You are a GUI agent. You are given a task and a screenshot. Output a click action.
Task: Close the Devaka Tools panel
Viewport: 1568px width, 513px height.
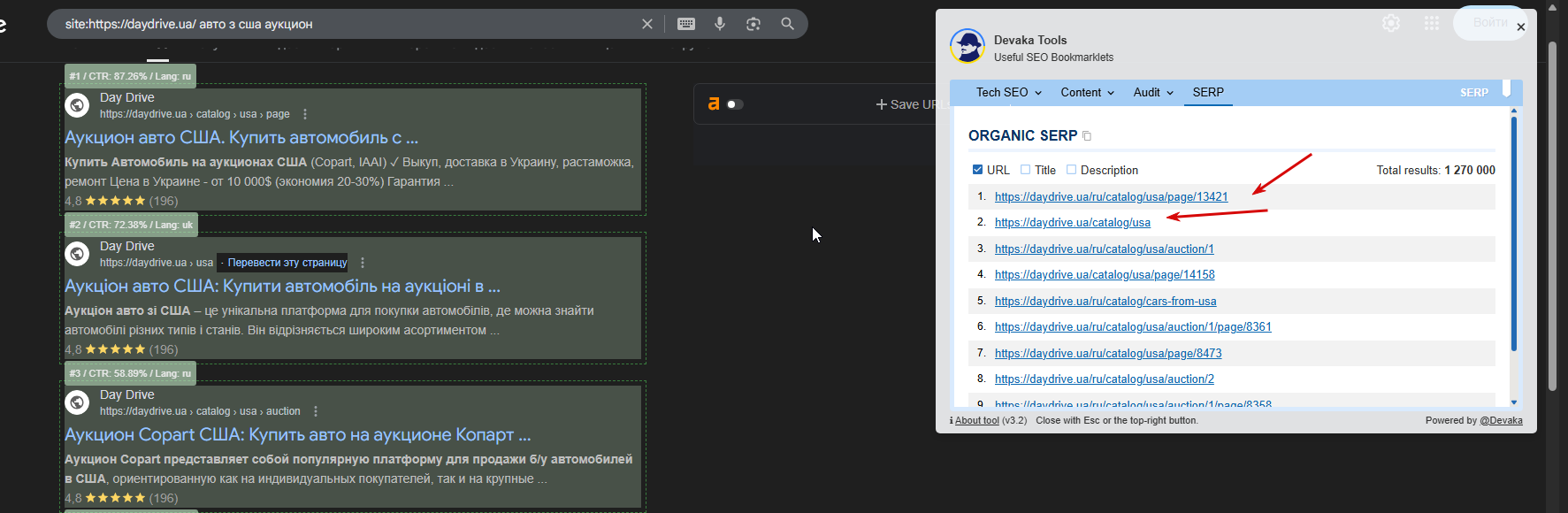pyautogui.click(x=1521, y=27)
